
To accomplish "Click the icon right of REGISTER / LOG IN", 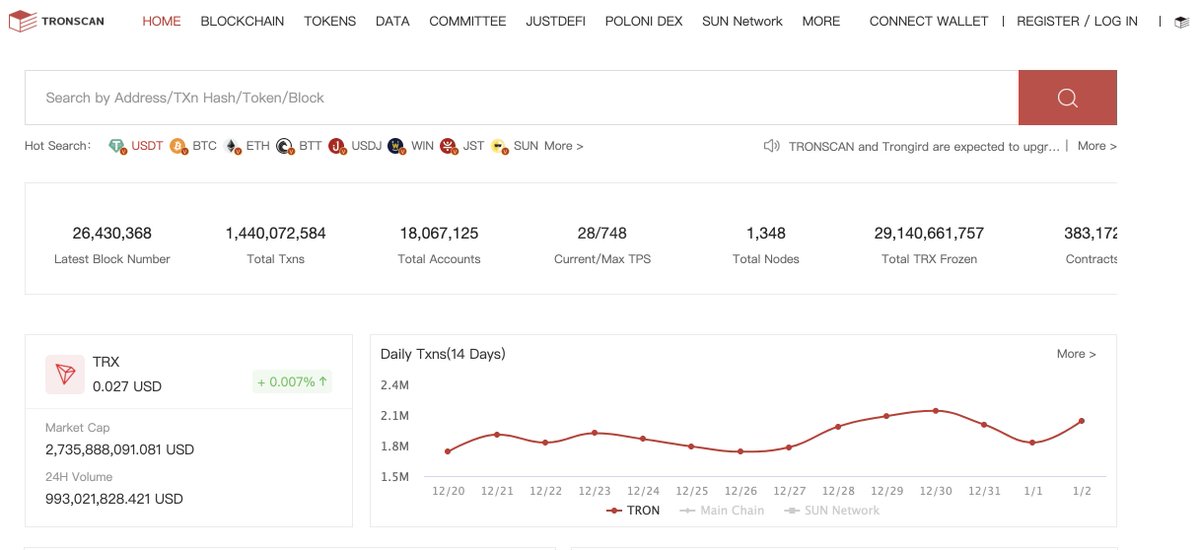I will 1181,21.
